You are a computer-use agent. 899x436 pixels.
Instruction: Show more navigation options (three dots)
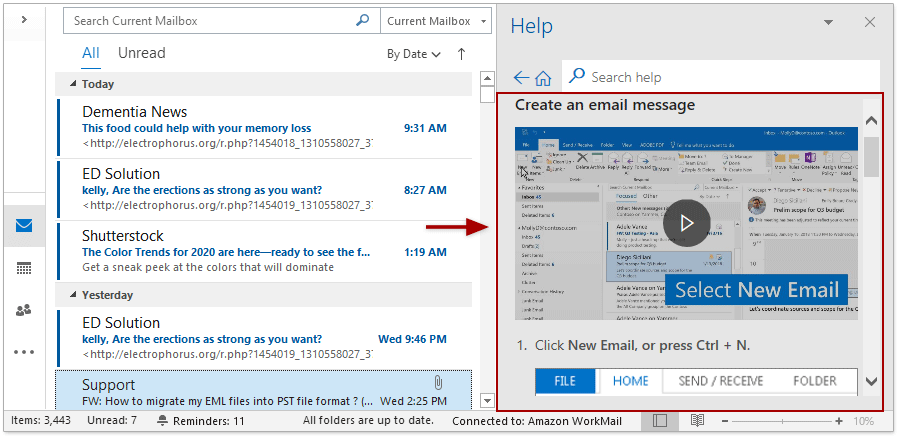(23, 352)
